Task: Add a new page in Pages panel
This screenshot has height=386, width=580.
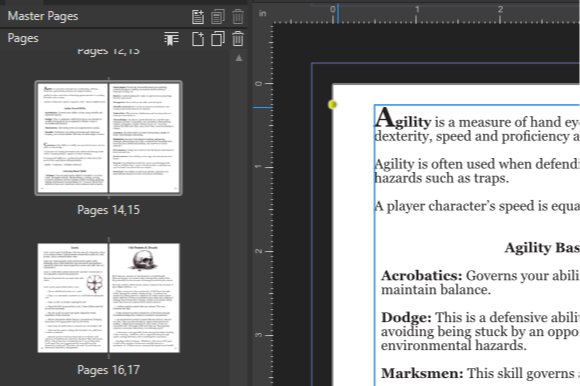Action: 198,38
